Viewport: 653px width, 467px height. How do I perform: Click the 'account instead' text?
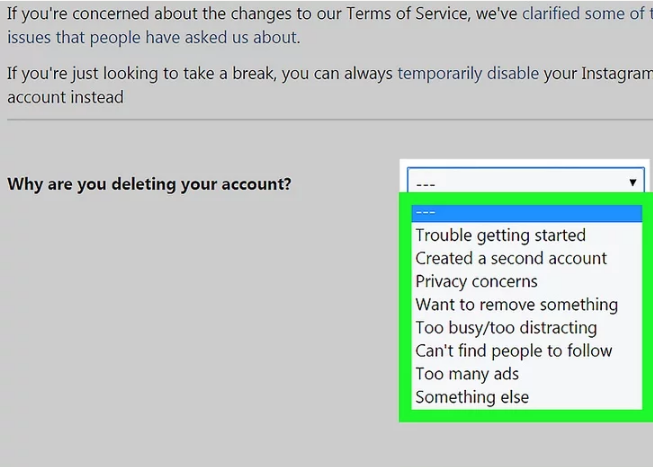pos(65,97)
